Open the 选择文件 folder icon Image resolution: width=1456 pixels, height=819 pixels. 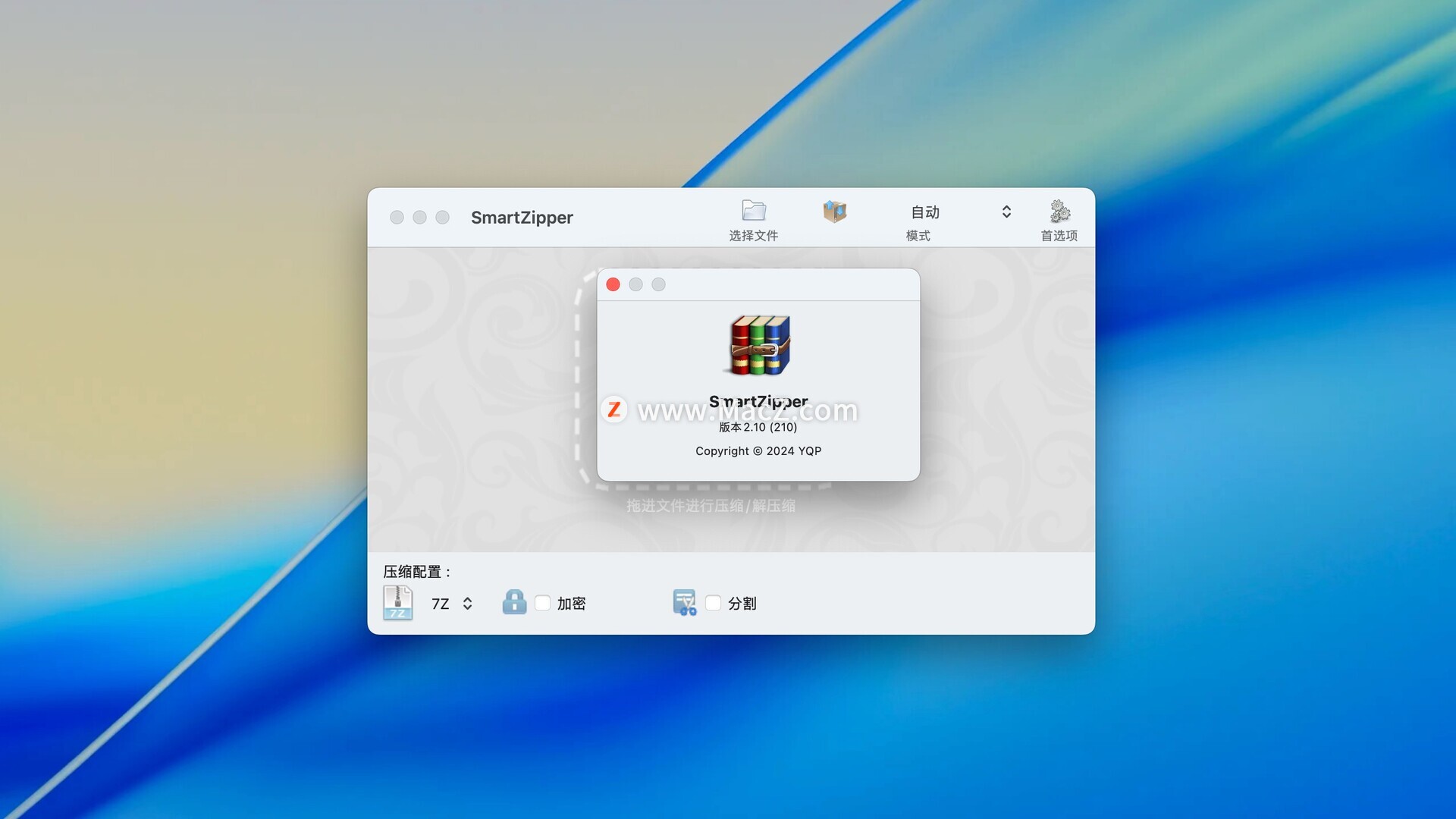tap(753, 210)
